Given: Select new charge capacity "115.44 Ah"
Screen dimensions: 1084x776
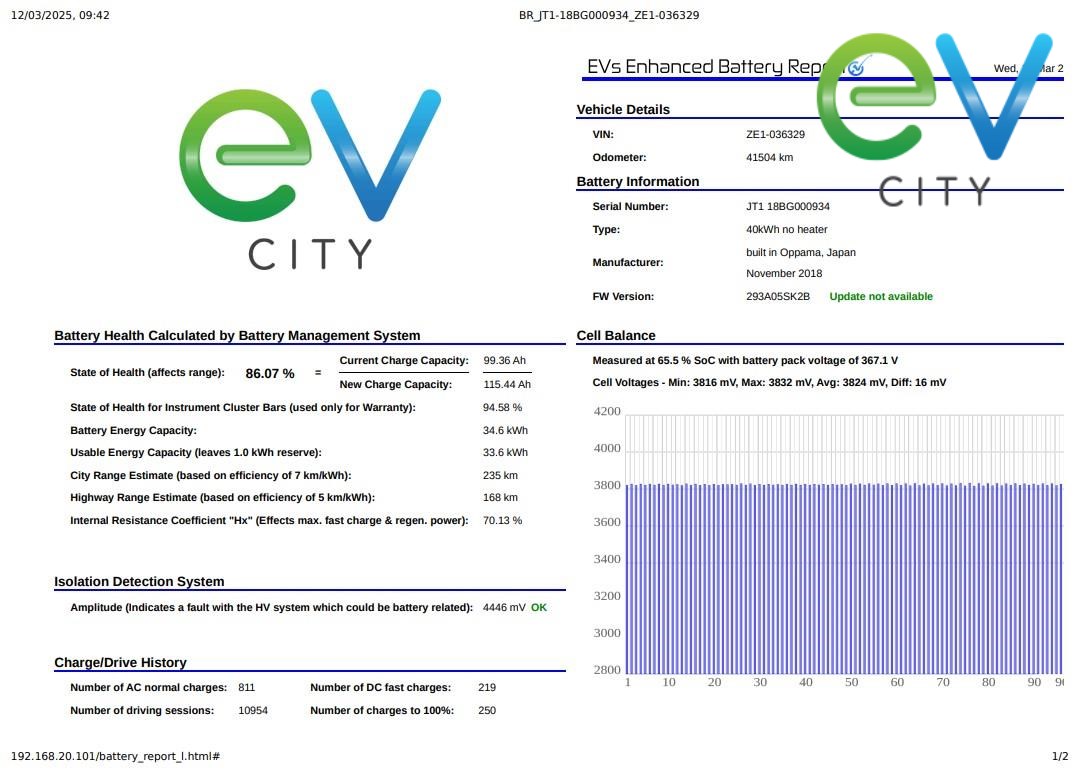Looking at the screenshot, I should pos(507,385).
